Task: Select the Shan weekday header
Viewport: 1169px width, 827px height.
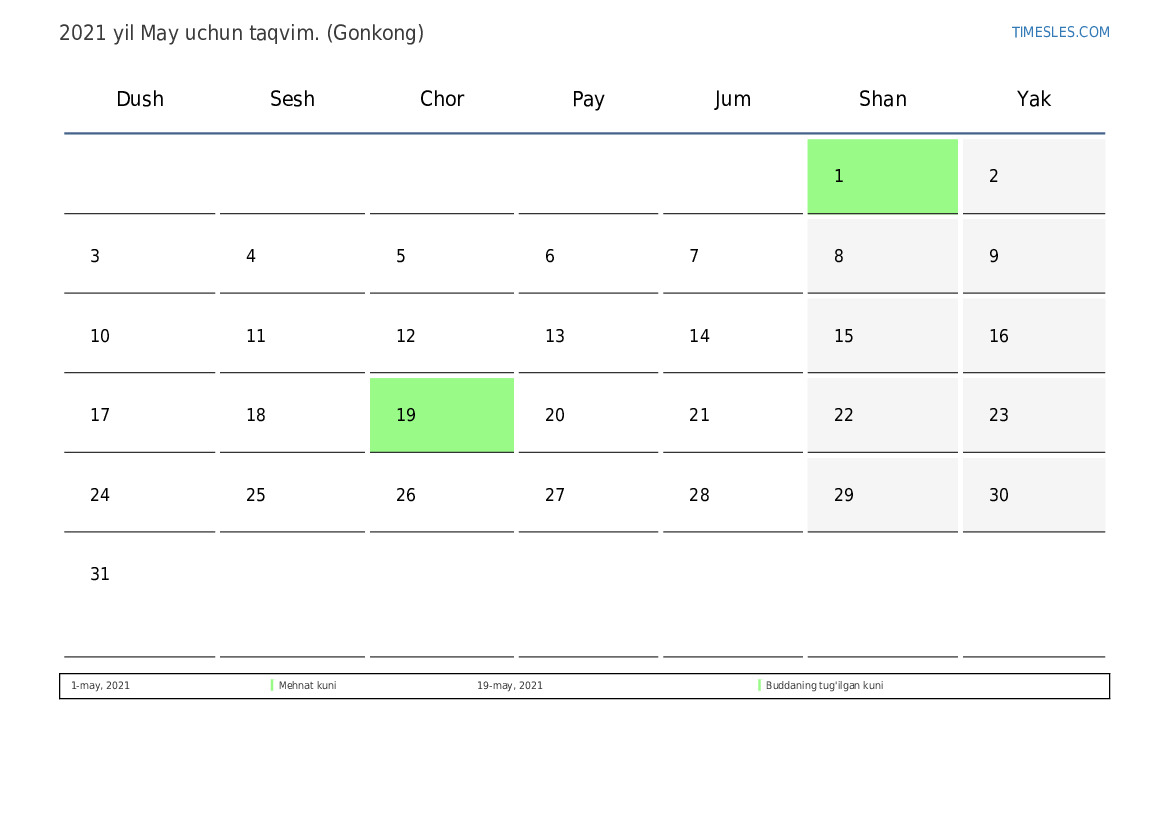Action: point(882,99)
